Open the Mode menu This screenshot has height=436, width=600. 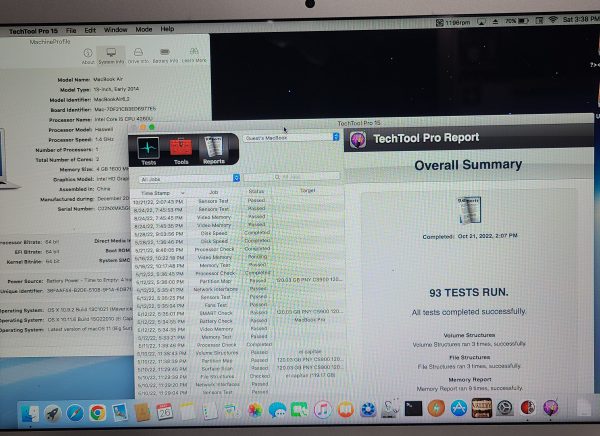pos(144,30)
